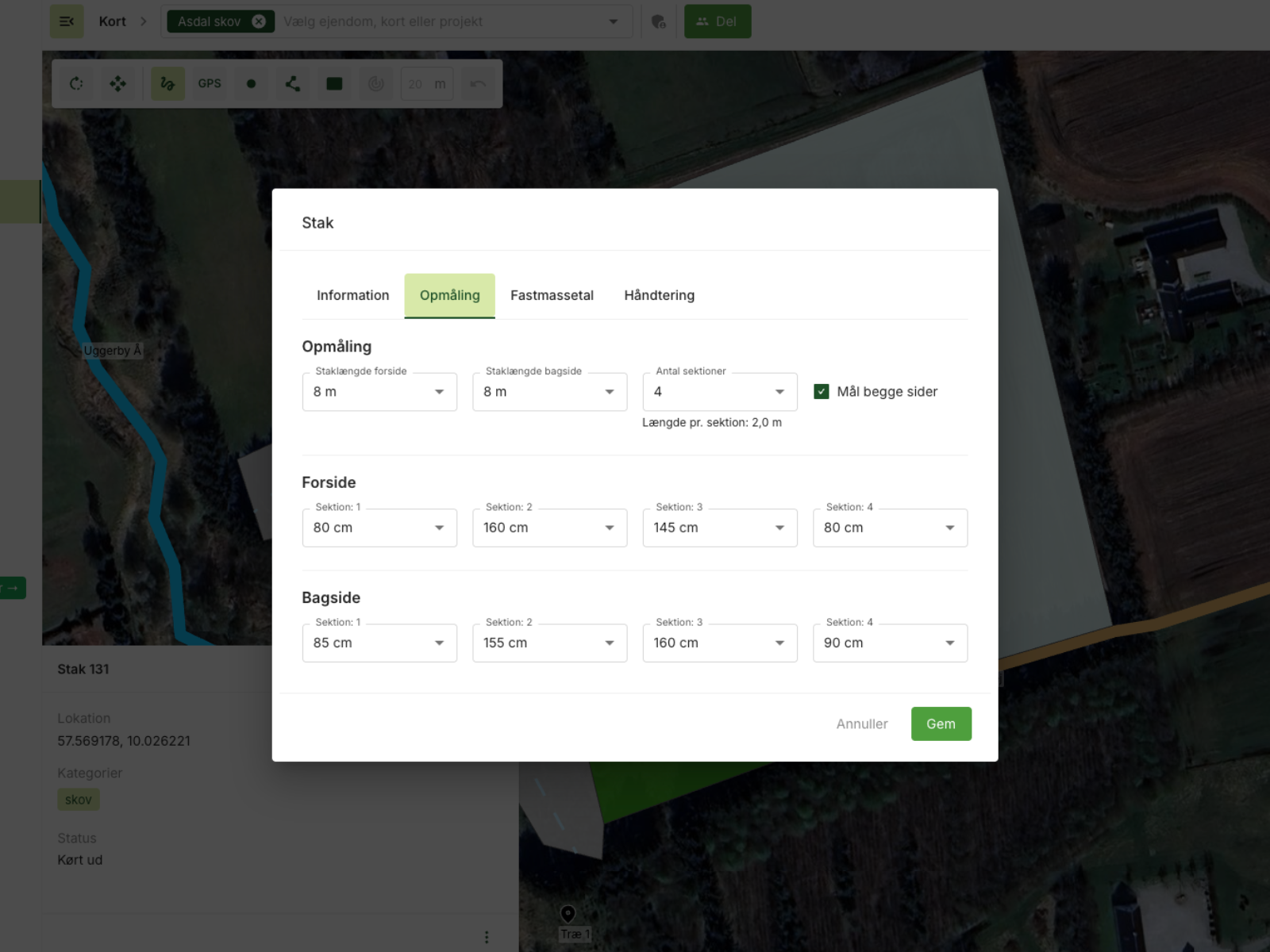This screenshot has width=1270, height=952.
Task: Open Forside Sektion 2 dropdown (160 cm)
Action: [550, 528]
